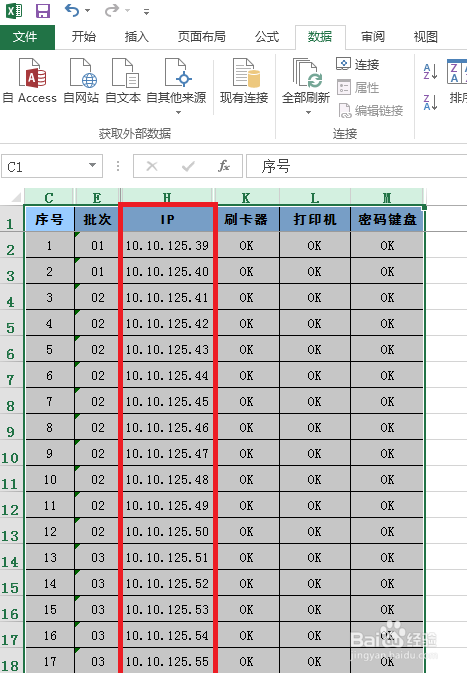Select cell with IP 10.10.125.50
467x673 pixels.
pyautogui.click(x=167, y=531)
